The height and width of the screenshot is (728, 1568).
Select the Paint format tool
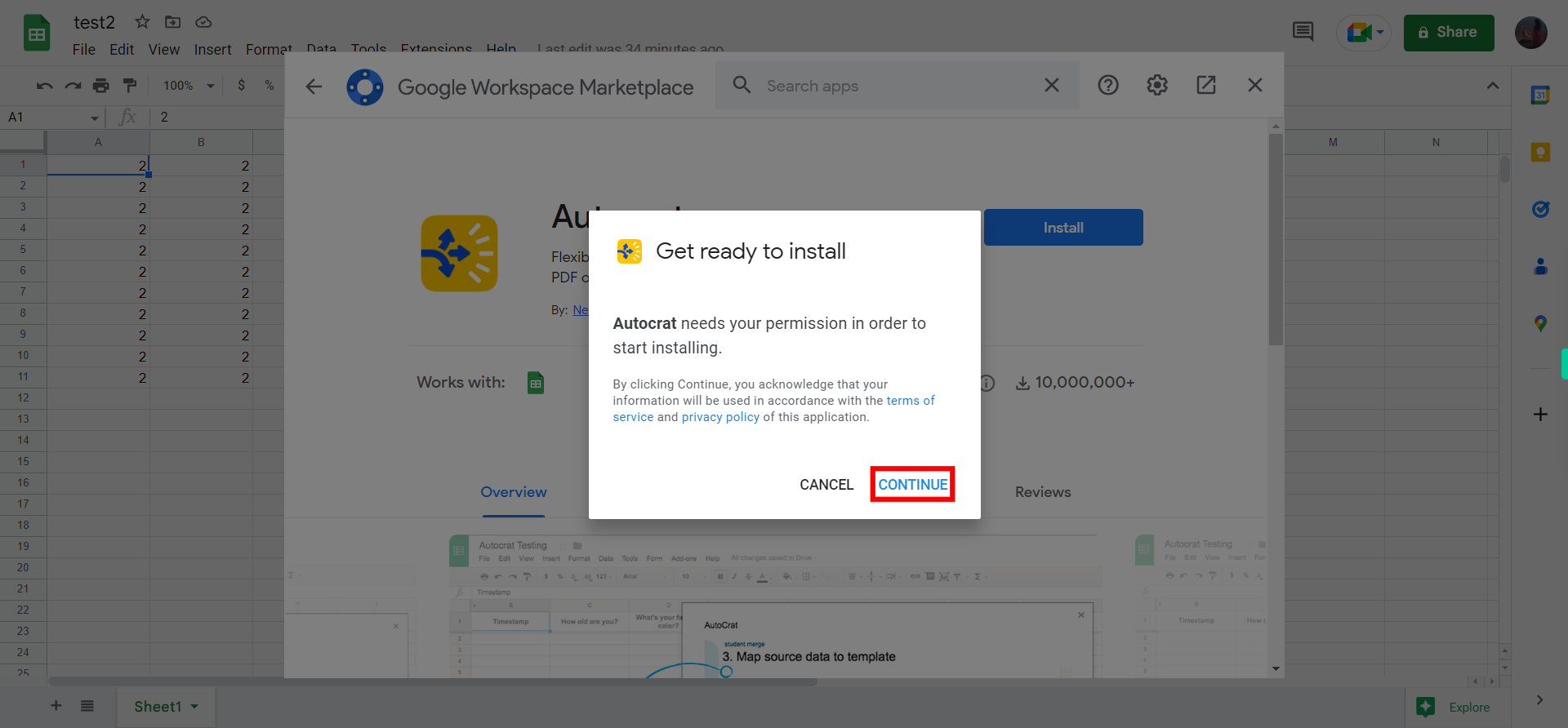[129, 85]
